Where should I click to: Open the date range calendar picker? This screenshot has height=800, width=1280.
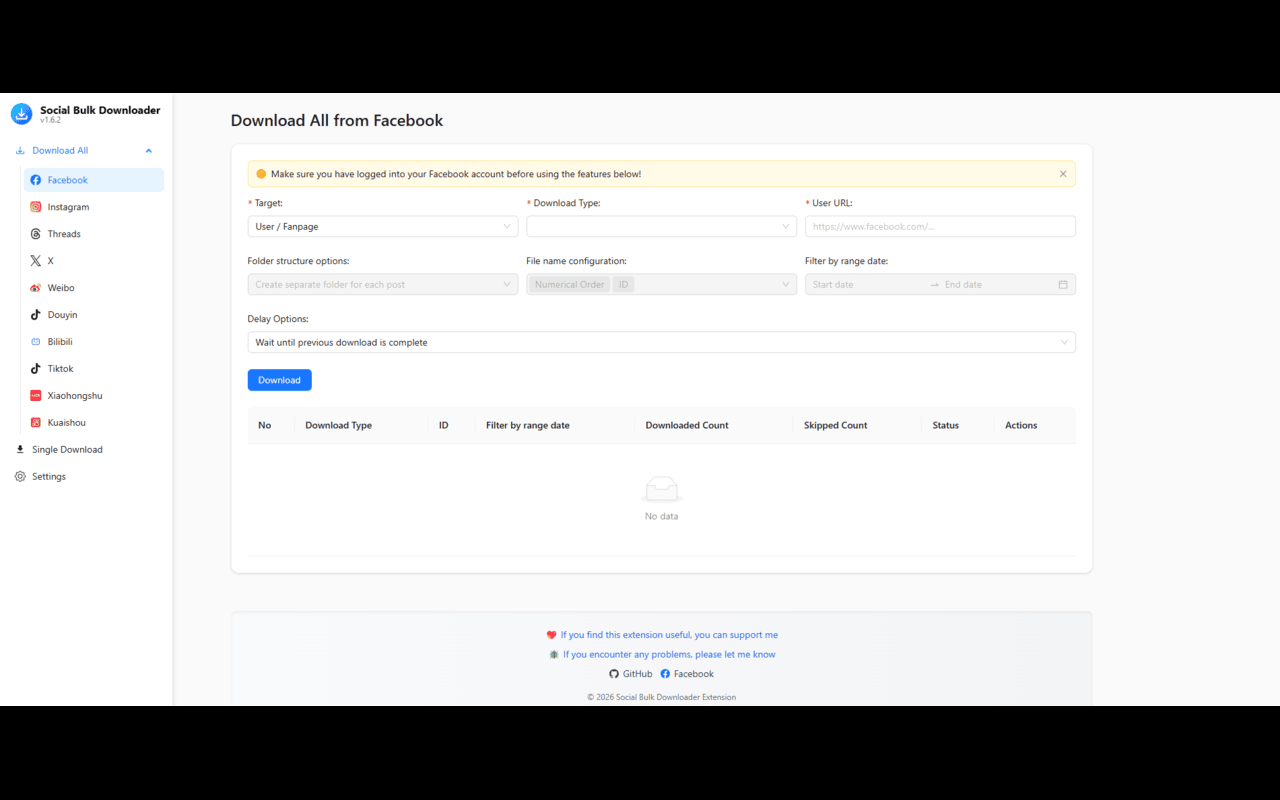pyautogui.click(x=1062, y=284)
